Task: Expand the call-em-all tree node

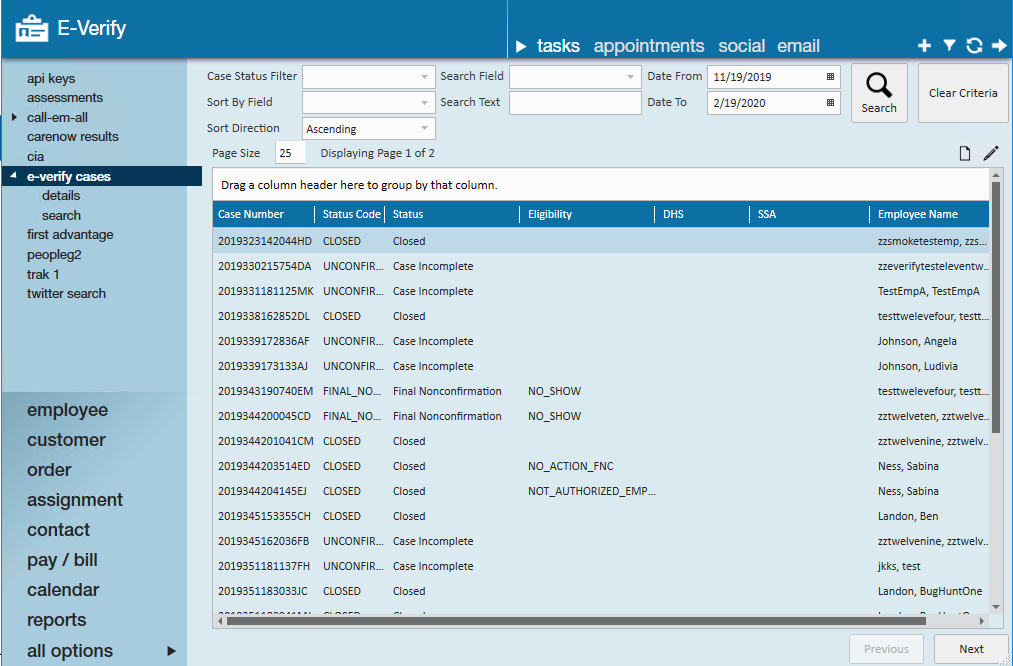Action: pyautogui.click(x=14, y=117)
